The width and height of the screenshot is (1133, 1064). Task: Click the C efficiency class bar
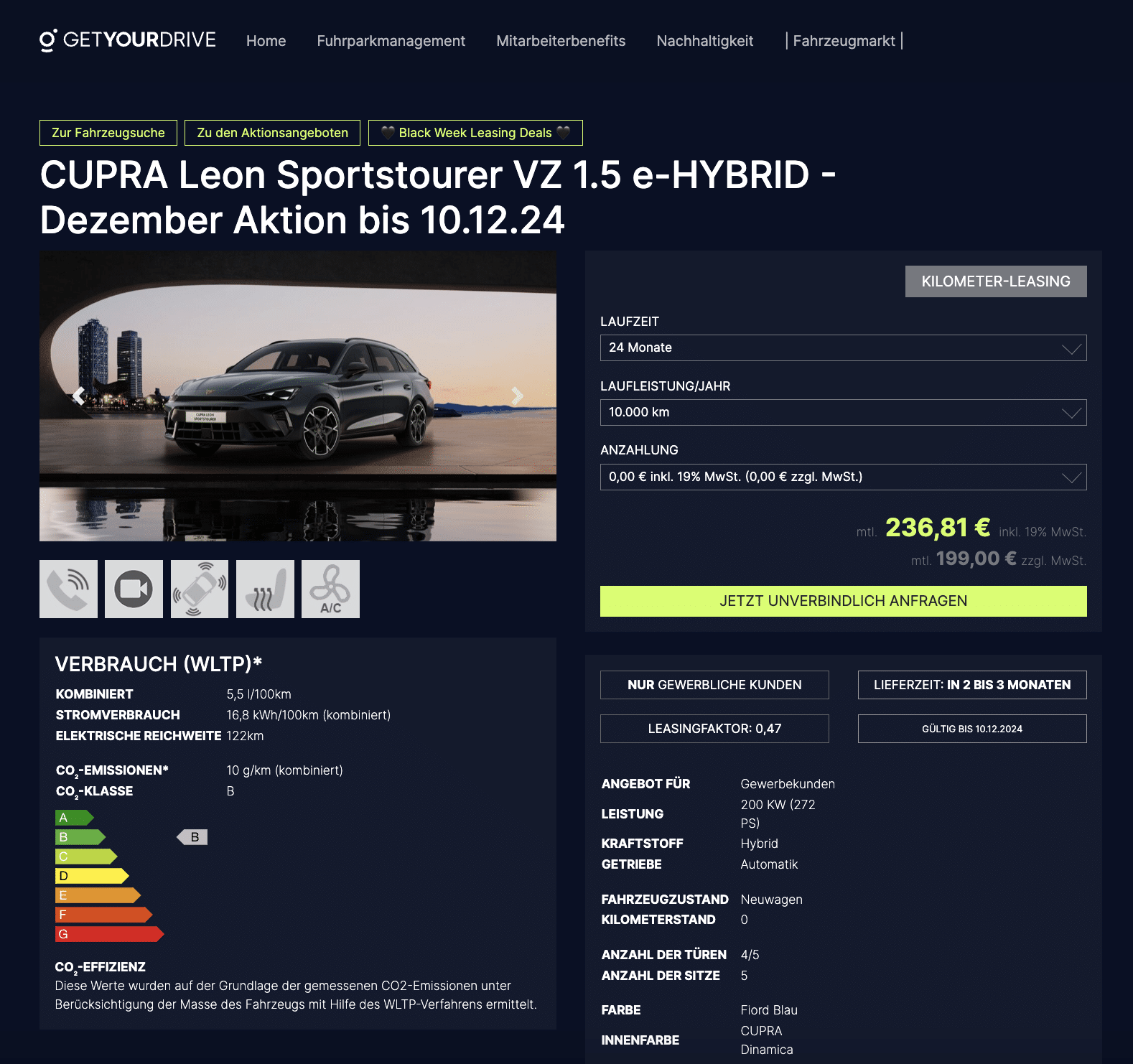tap(86, 857)
